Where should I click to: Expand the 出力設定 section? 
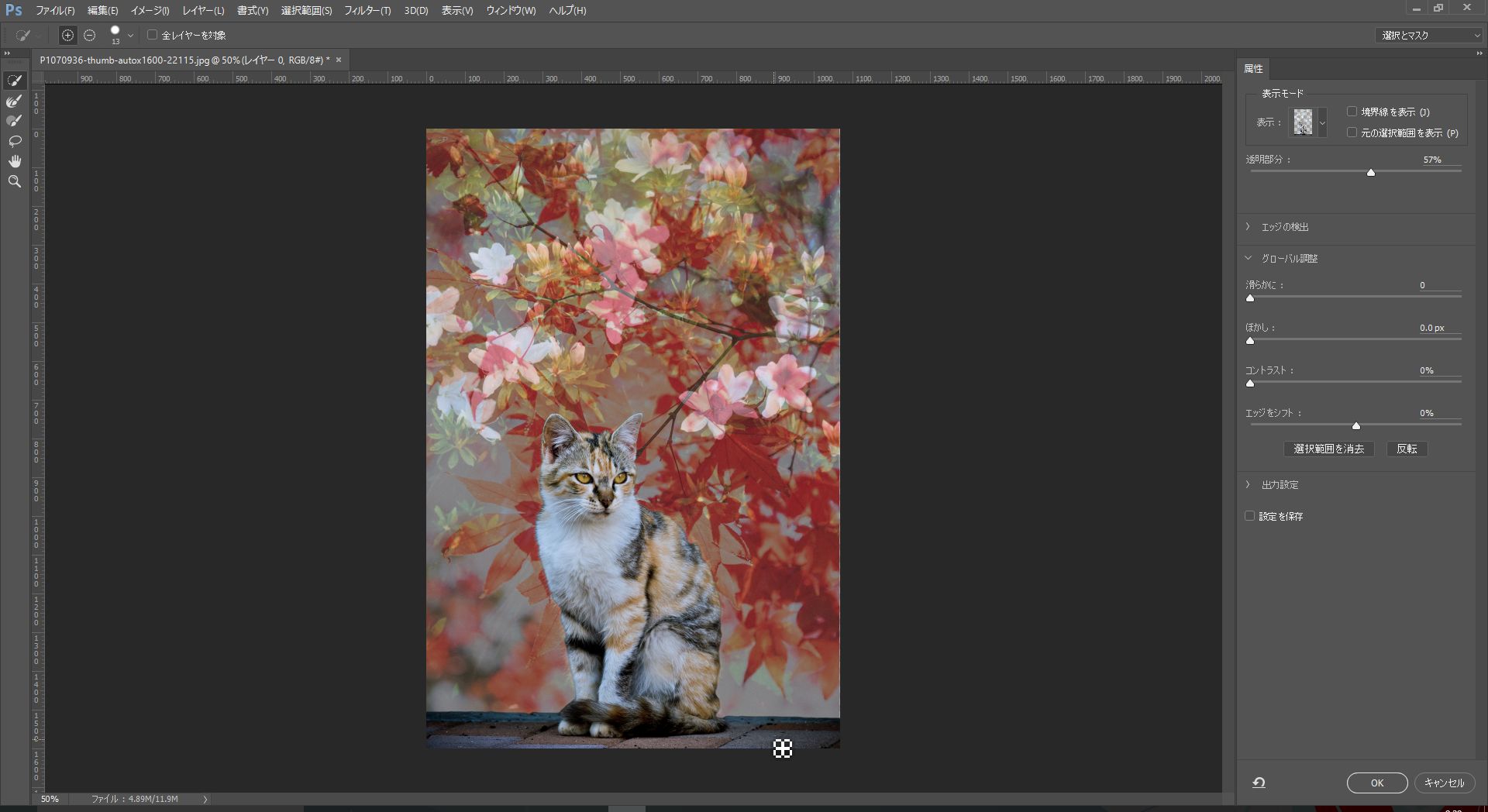tap(1248, 485)
